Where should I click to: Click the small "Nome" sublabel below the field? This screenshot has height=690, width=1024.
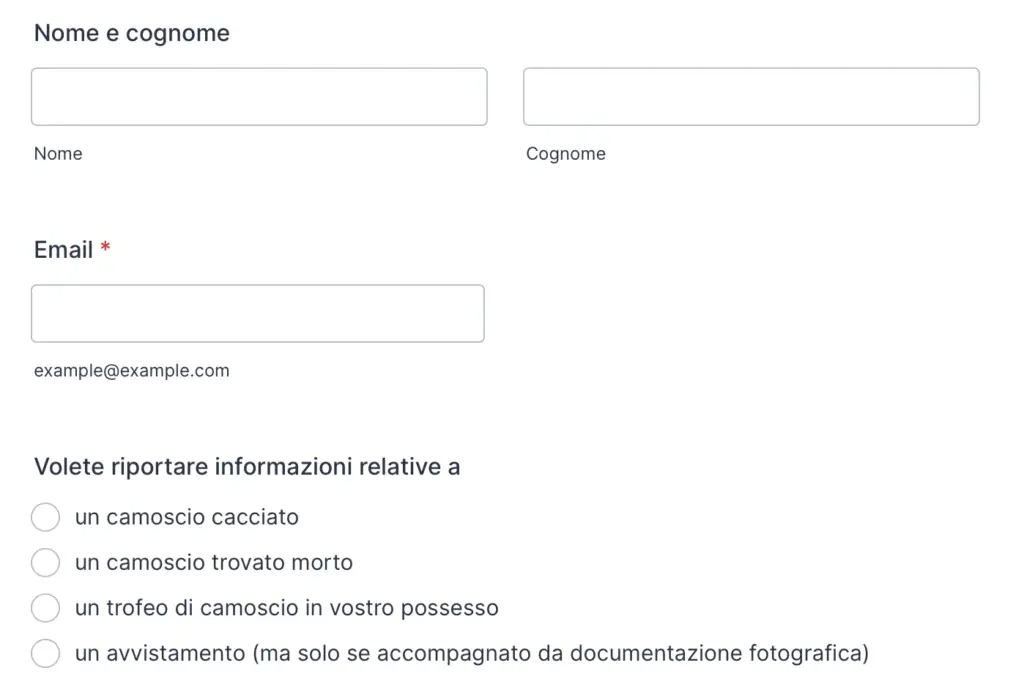point(58,154)
